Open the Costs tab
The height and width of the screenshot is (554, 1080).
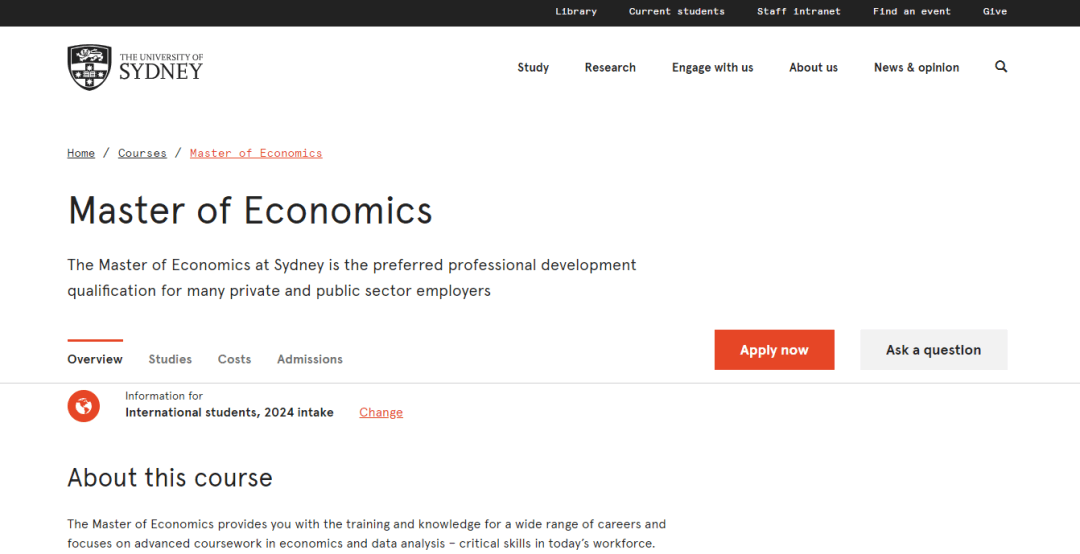click(x=234, y=359)
